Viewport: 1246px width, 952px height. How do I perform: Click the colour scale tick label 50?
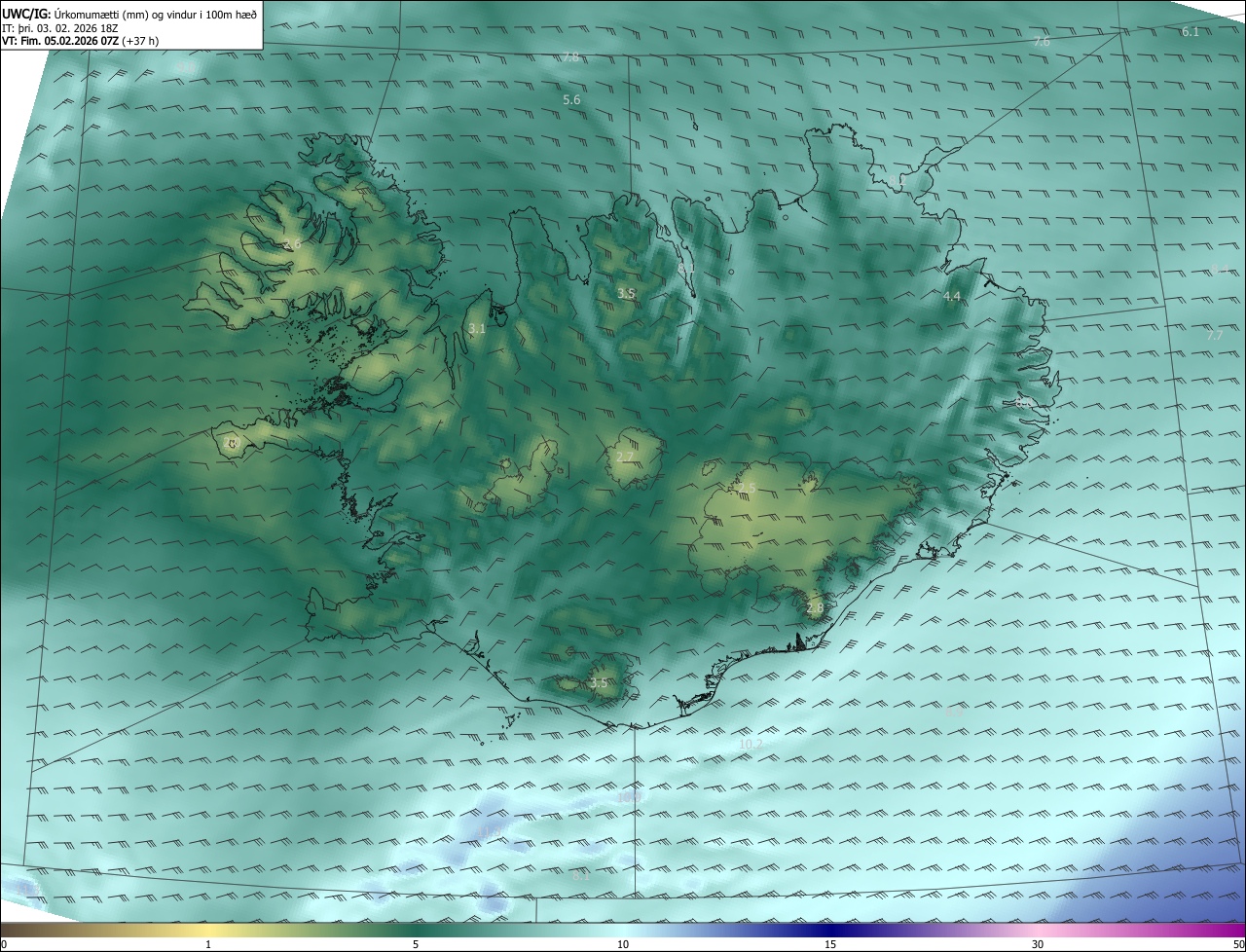click(x=1238, y=944)
